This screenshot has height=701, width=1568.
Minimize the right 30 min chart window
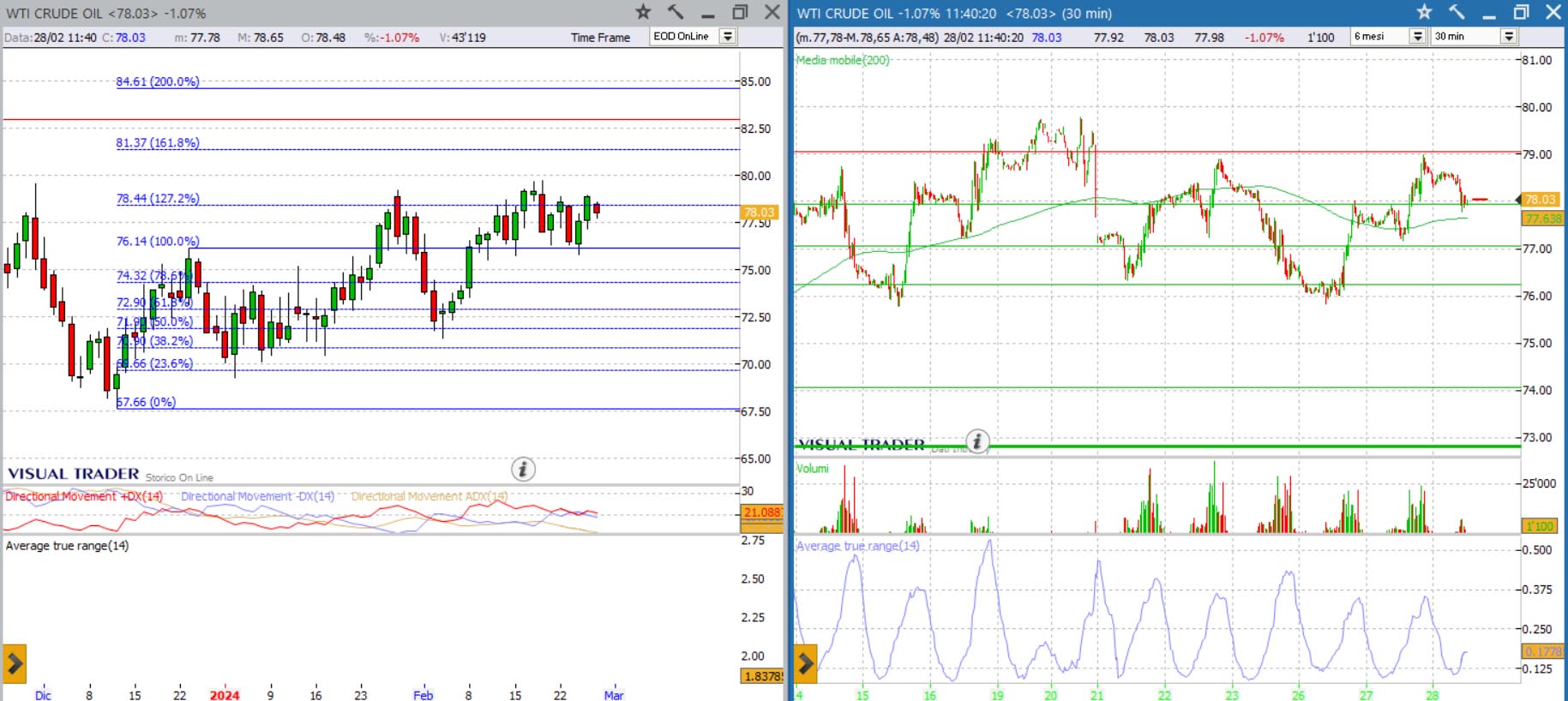coord(1489,15)
